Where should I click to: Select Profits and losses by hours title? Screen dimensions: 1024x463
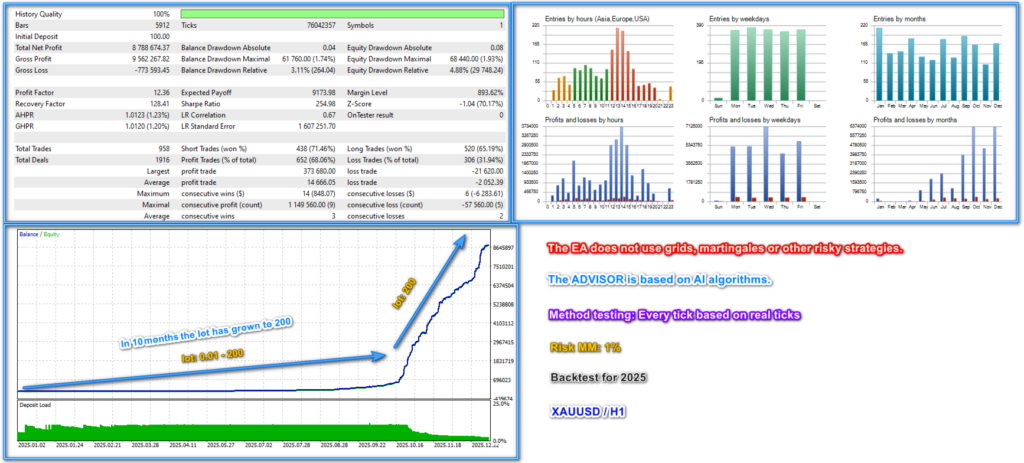pyautogui.click(x=583, y=120)
